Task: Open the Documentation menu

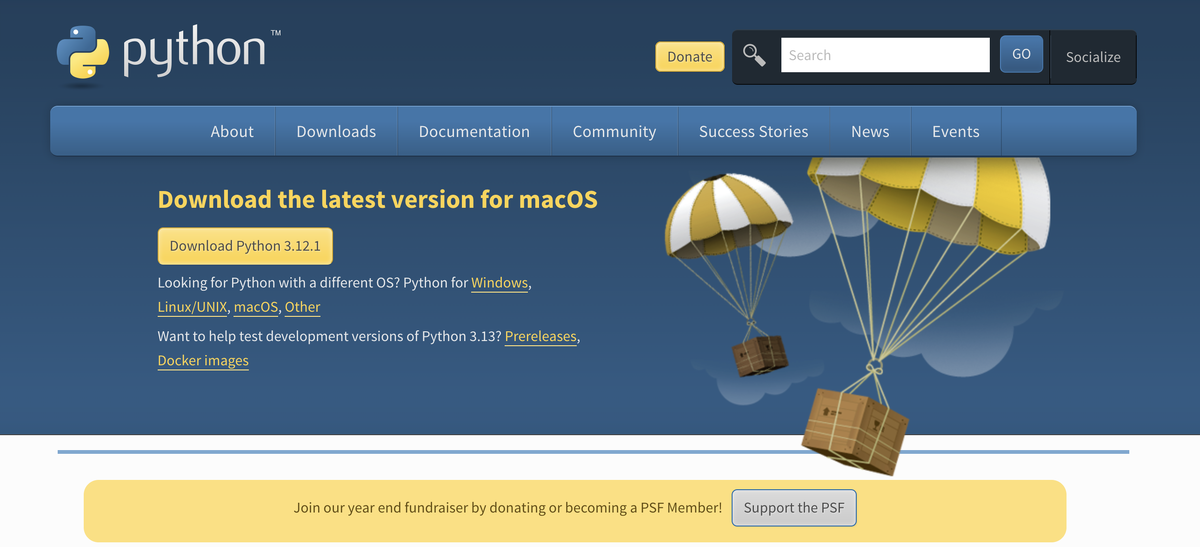Action: [x=474, y=131]
